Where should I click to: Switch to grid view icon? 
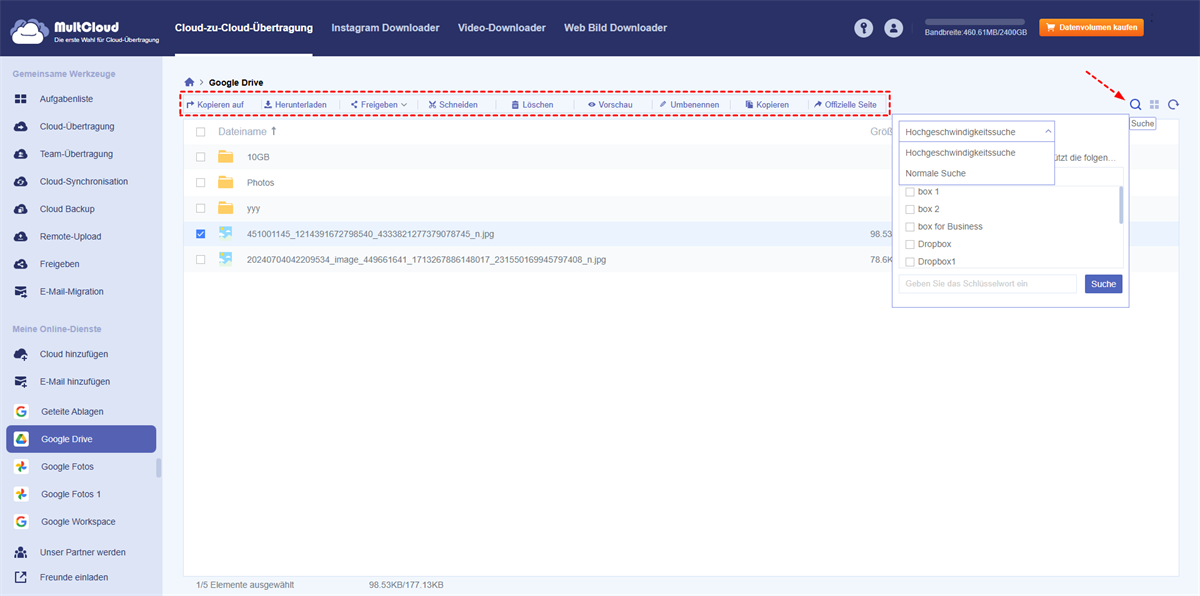pos(1155,104)
